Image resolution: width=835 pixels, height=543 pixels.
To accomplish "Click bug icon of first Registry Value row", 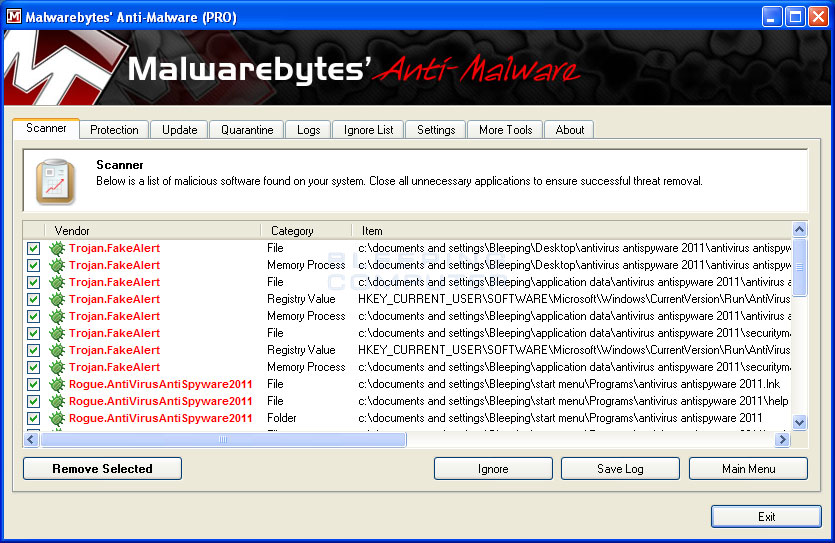I will tap(57, 299).
